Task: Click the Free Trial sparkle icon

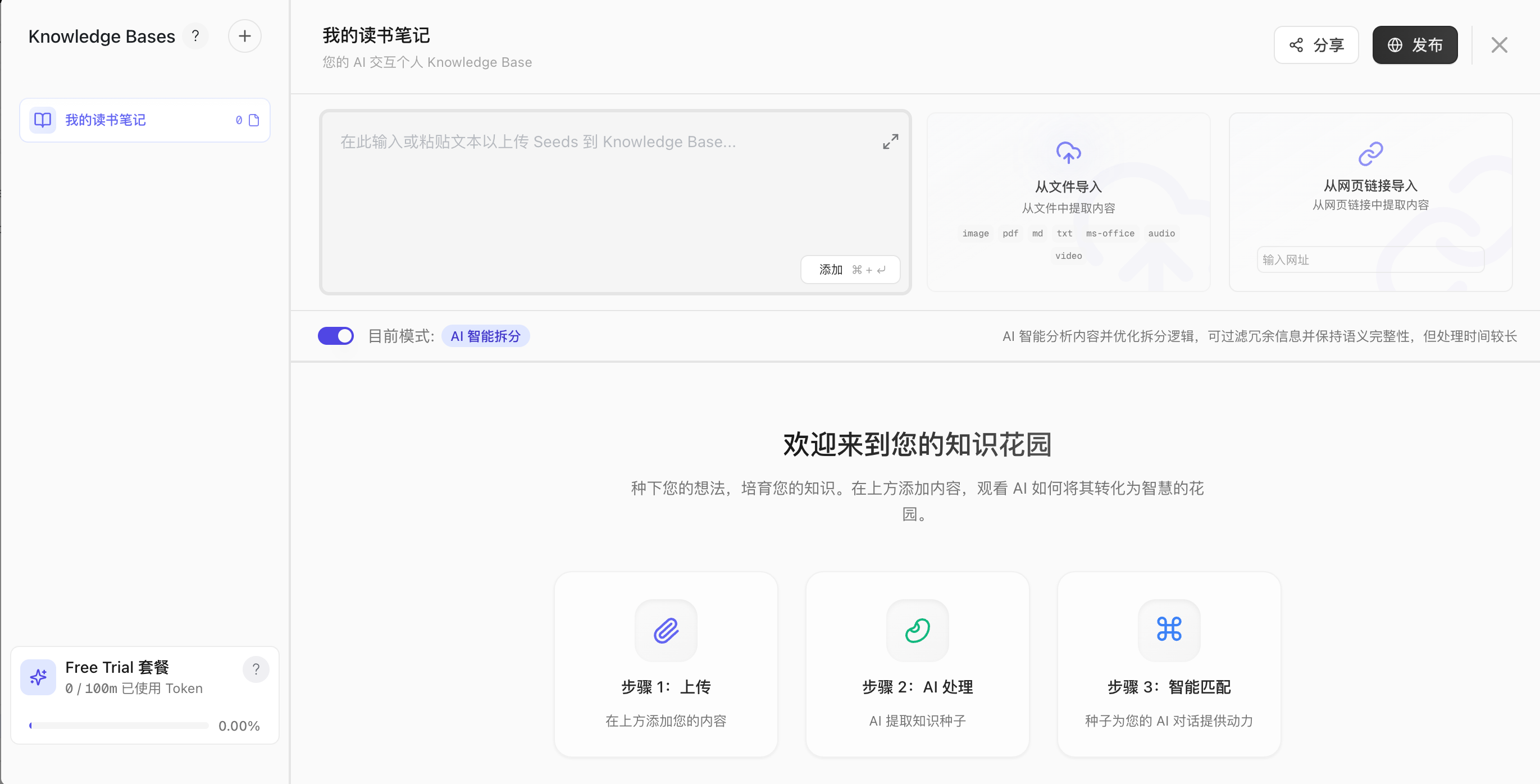Action: point(38,677)
